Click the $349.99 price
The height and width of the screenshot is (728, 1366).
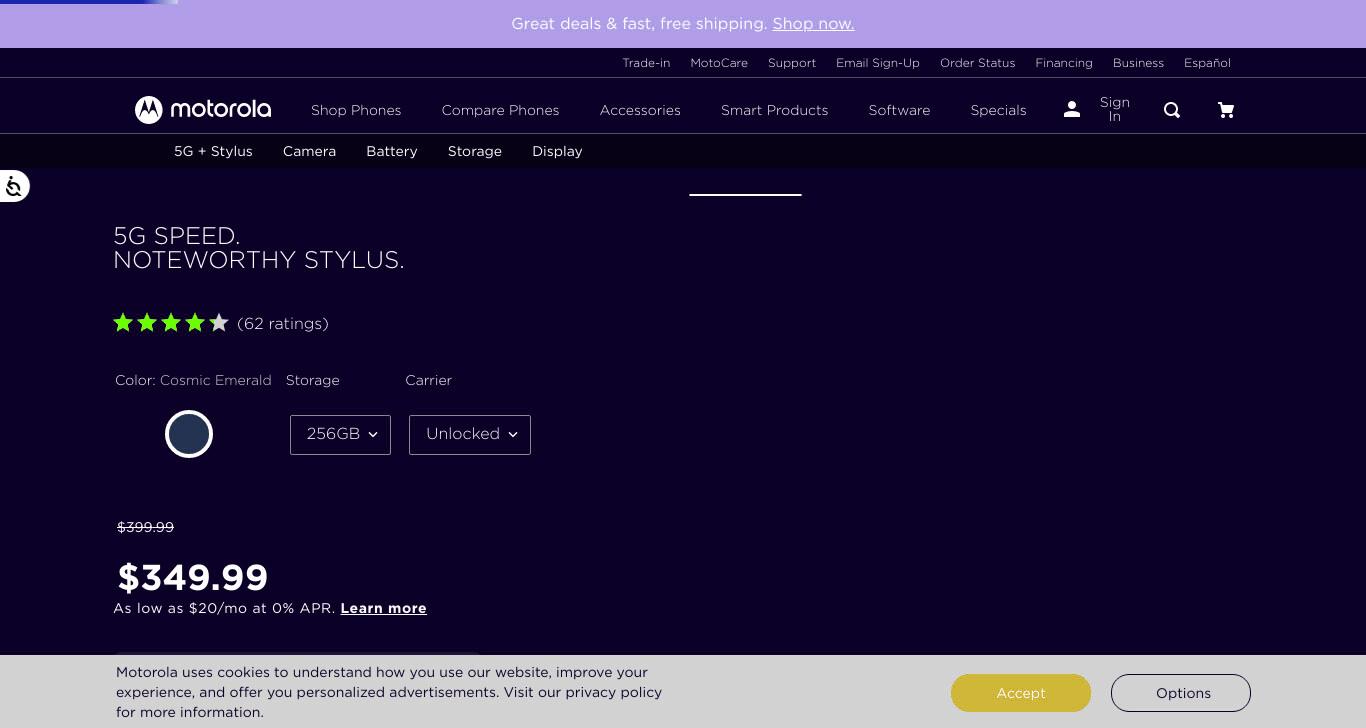[x=193, y=577]
